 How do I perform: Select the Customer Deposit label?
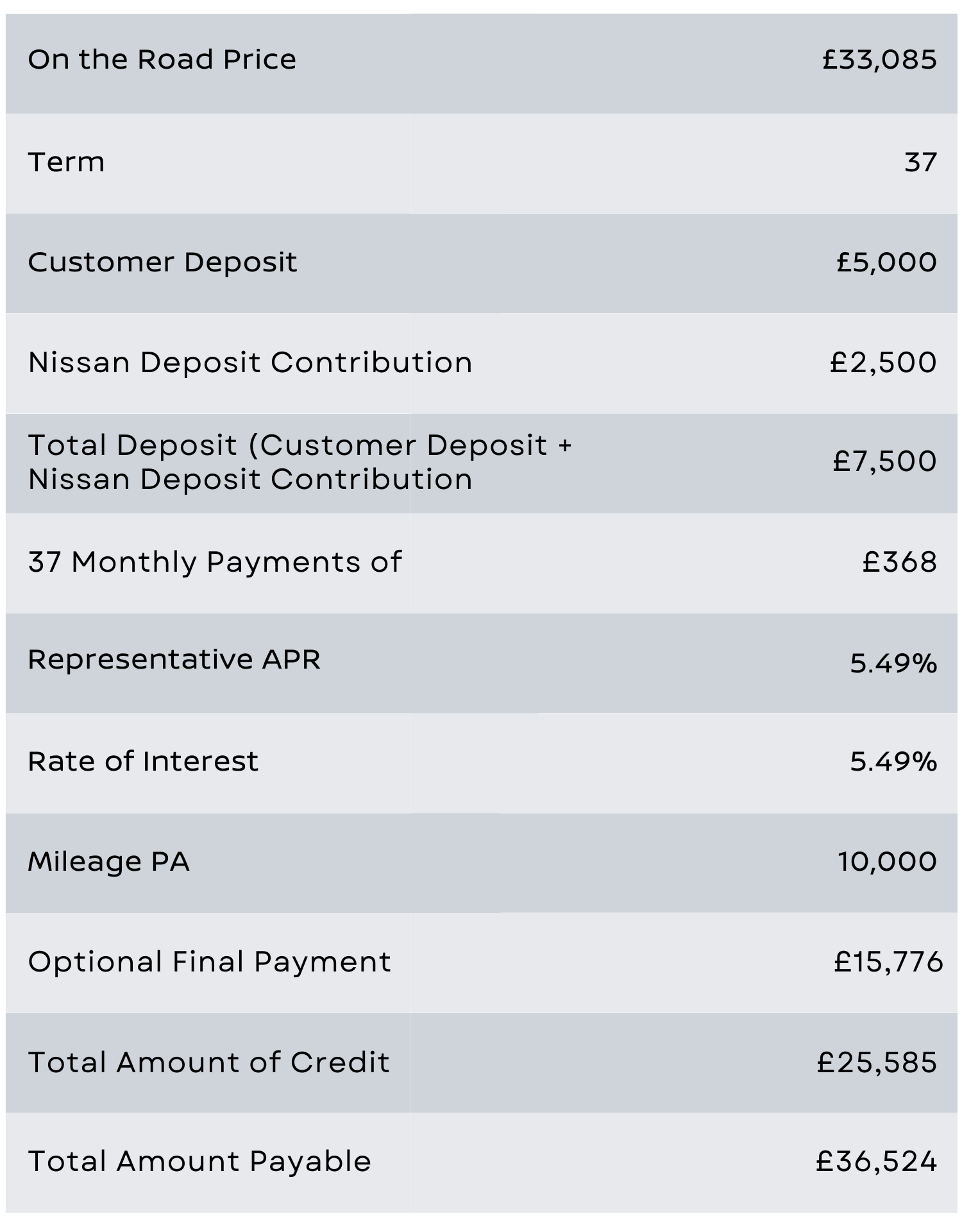162,262
